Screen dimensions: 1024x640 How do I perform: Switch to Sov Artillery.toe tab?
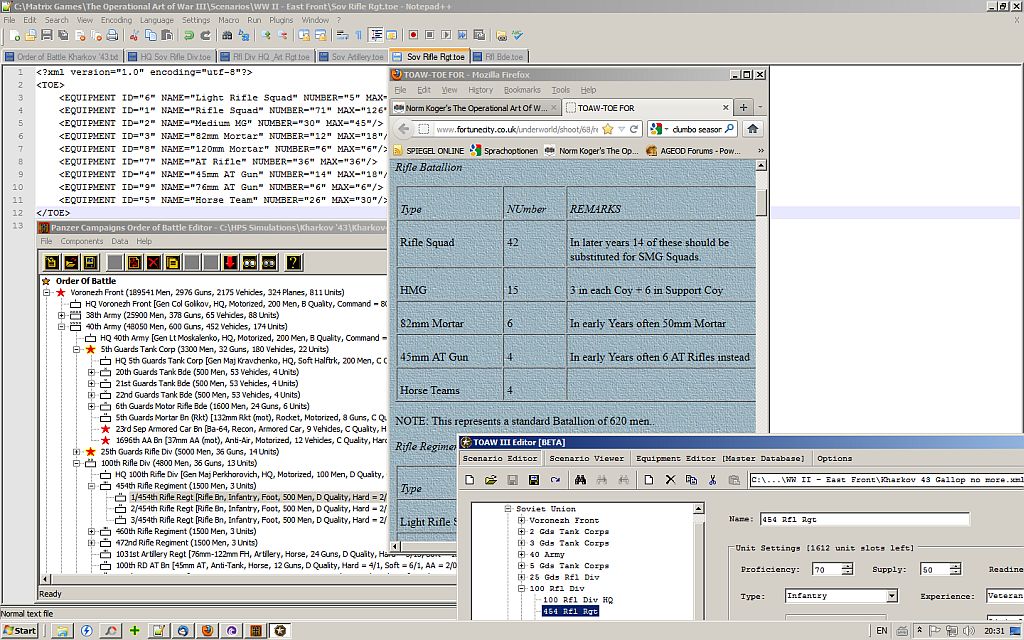tap(351, 57)
